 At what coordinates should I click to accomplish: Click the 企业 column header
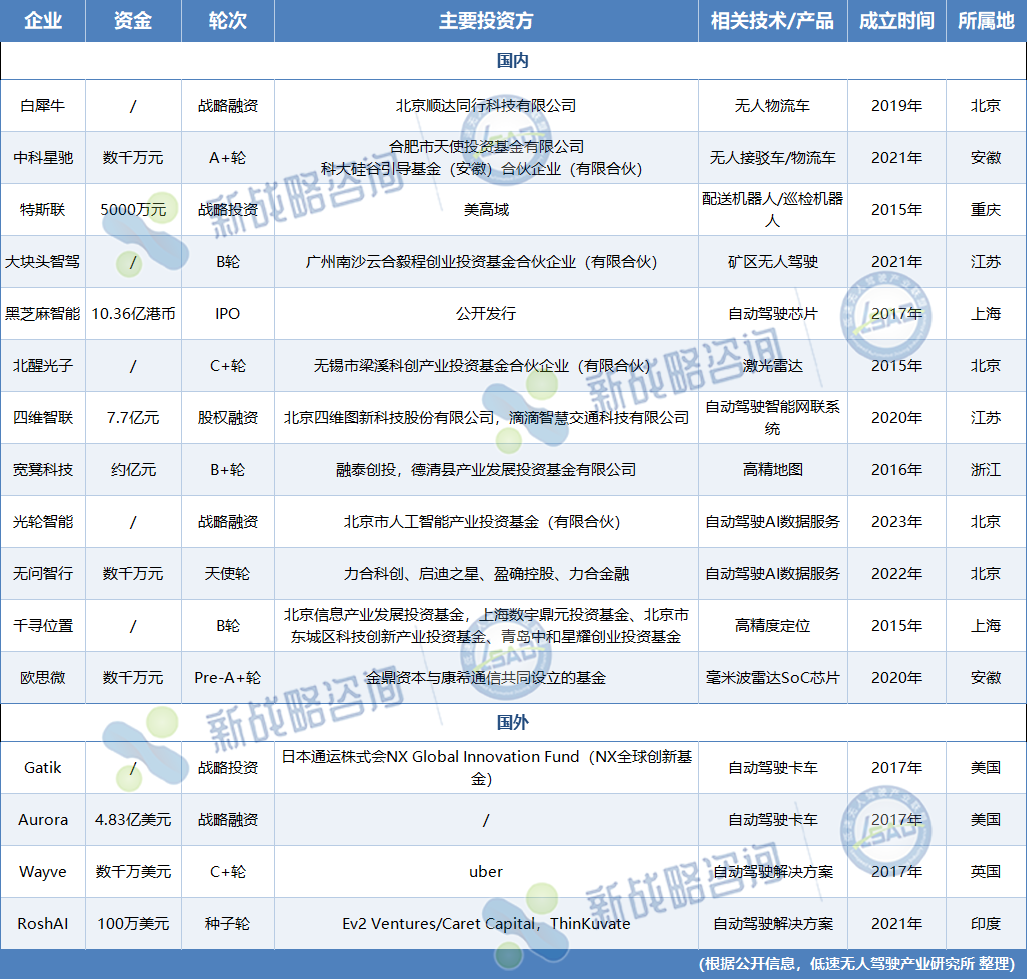(42, 21)
